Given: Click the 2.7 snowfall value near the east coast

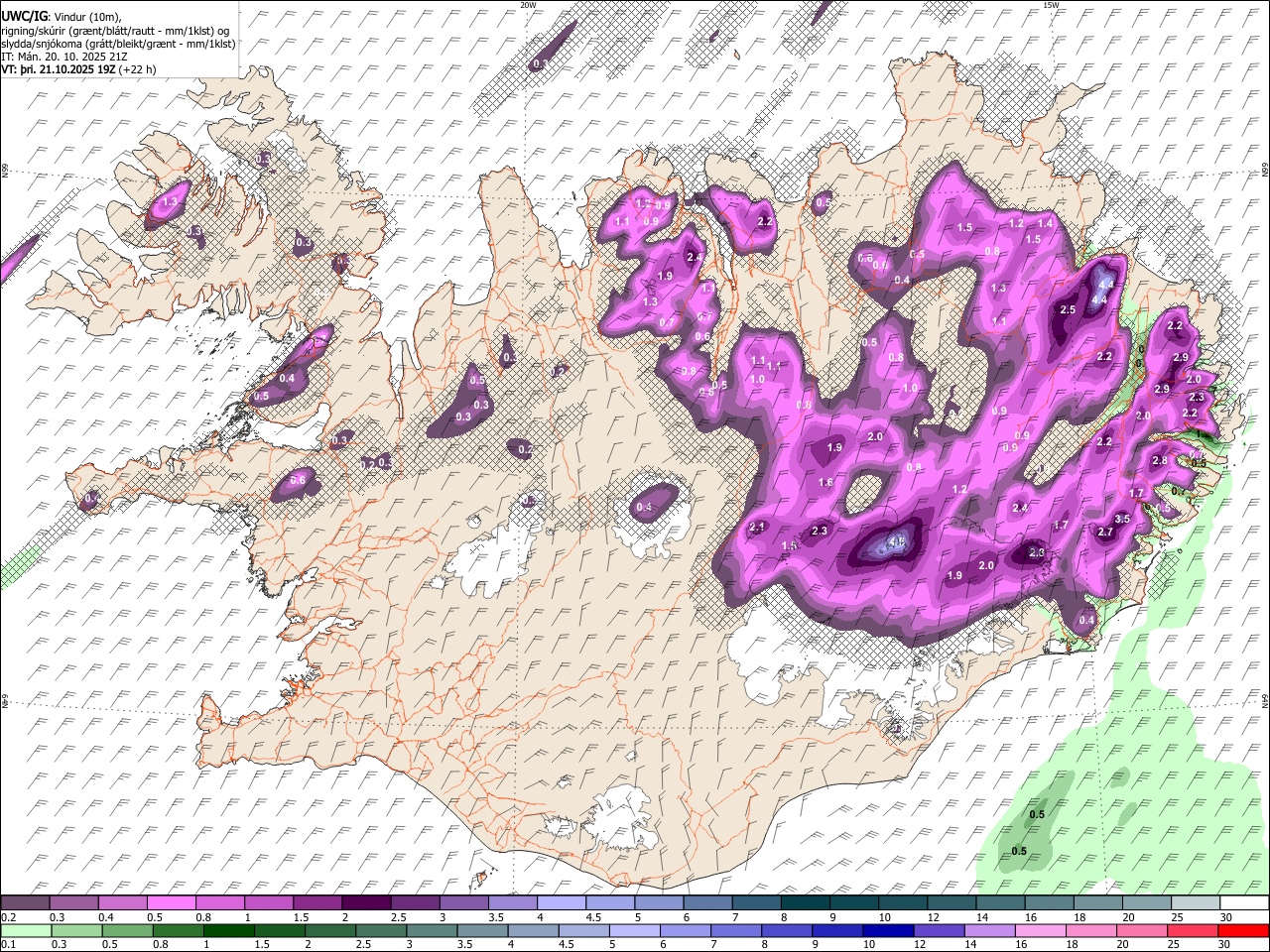Looking at the screenshot, I should click(1105, 533).
